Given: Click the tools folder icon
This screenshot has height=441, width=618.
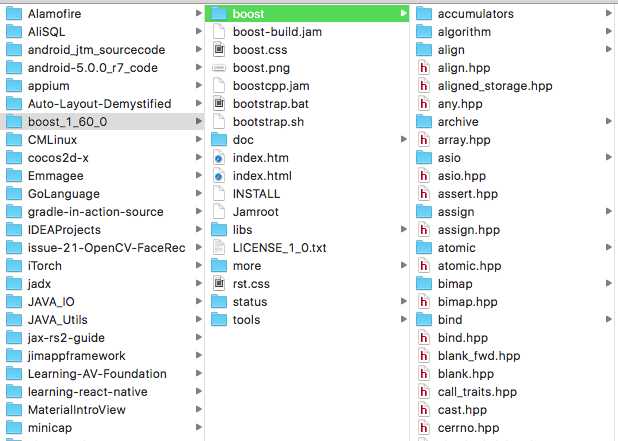Looking at the screenshot, I should click(x=219, y=320).
